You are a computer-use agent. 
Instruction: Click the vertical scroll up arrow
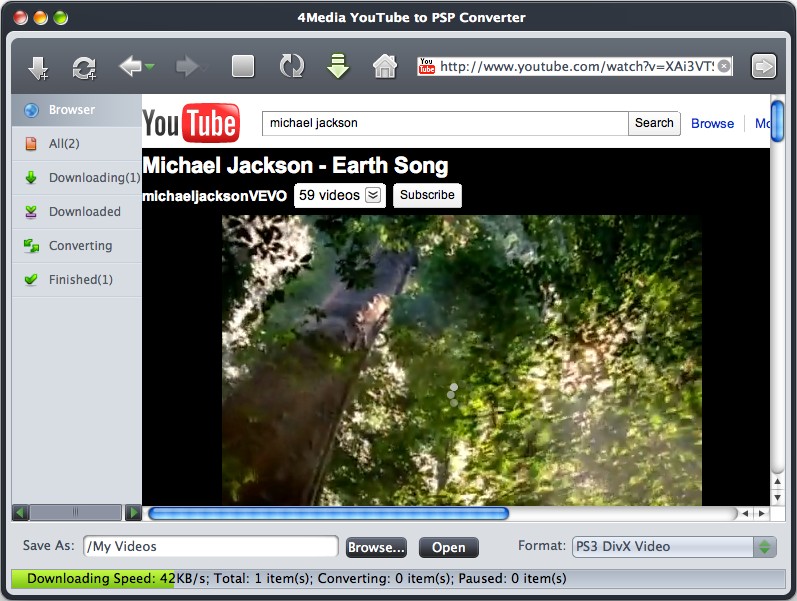click(x=777, y=481)
